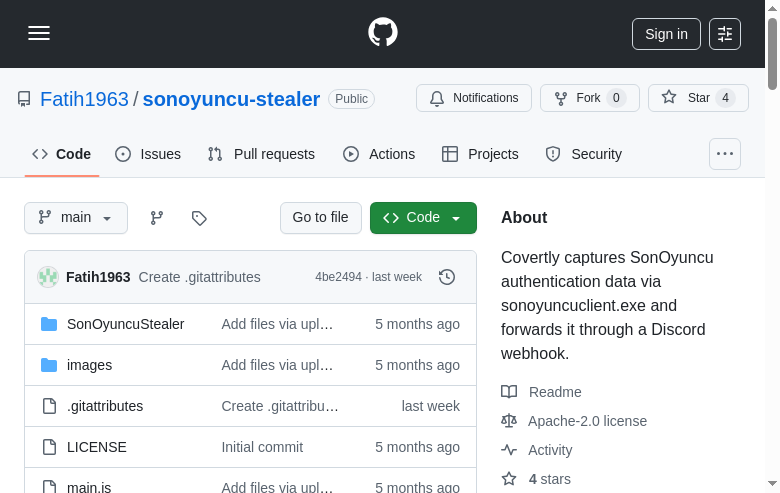Click the license scale icon

[509, 421]
